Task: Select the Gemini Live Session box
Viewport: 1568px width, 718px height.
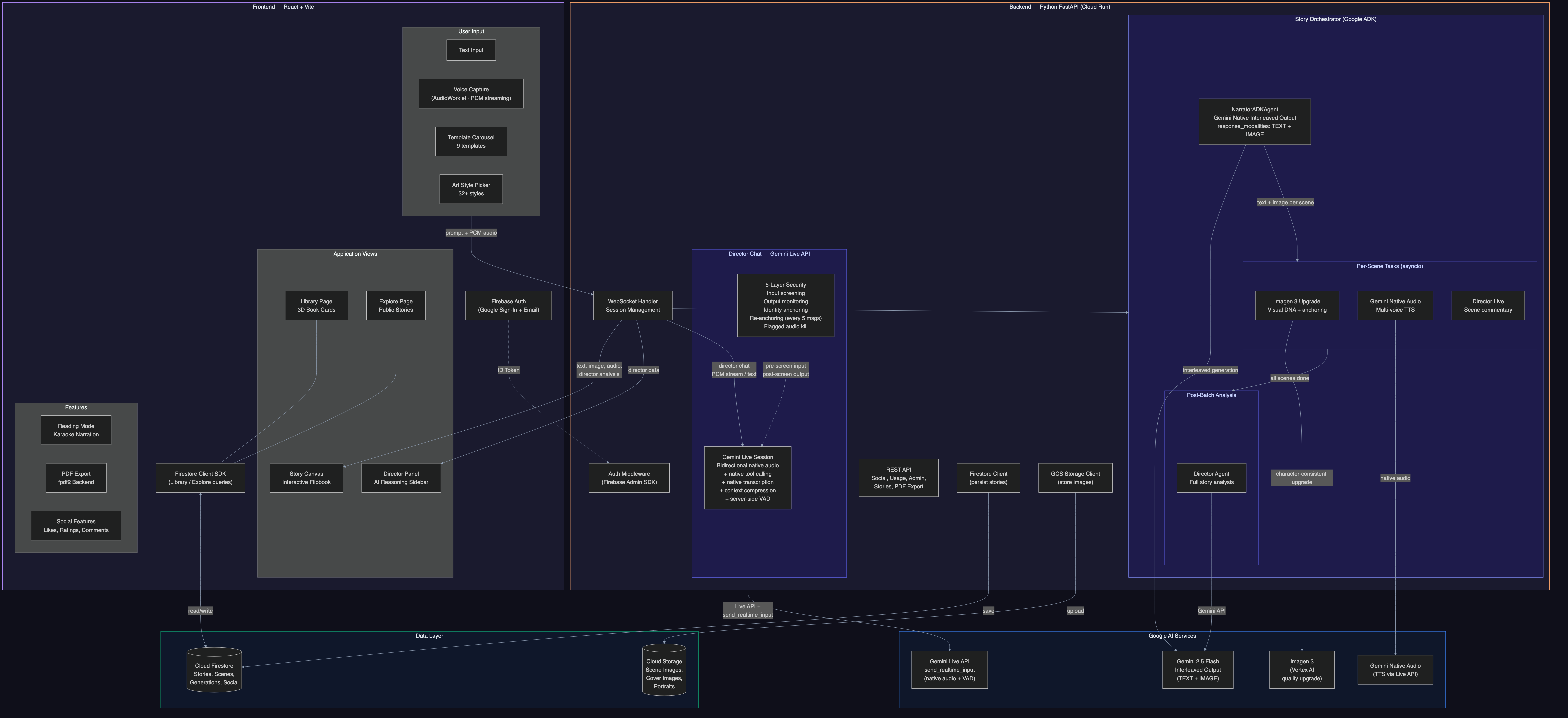Action: tap(747, 478)
